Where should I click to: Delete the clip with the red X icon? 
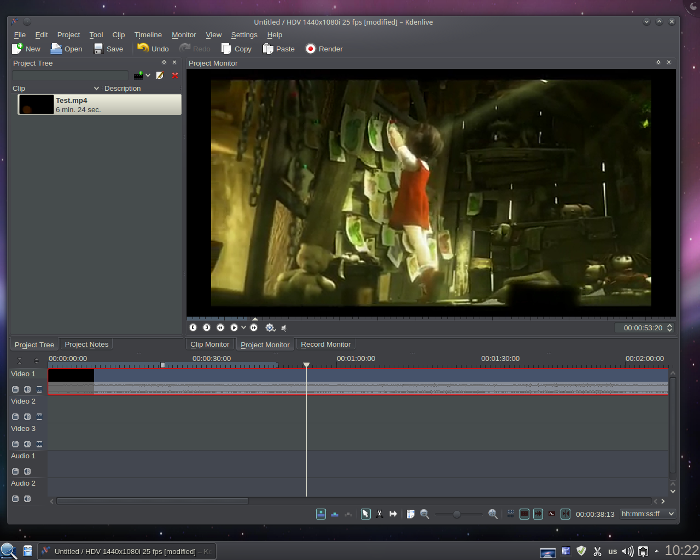tap(175, 75)
